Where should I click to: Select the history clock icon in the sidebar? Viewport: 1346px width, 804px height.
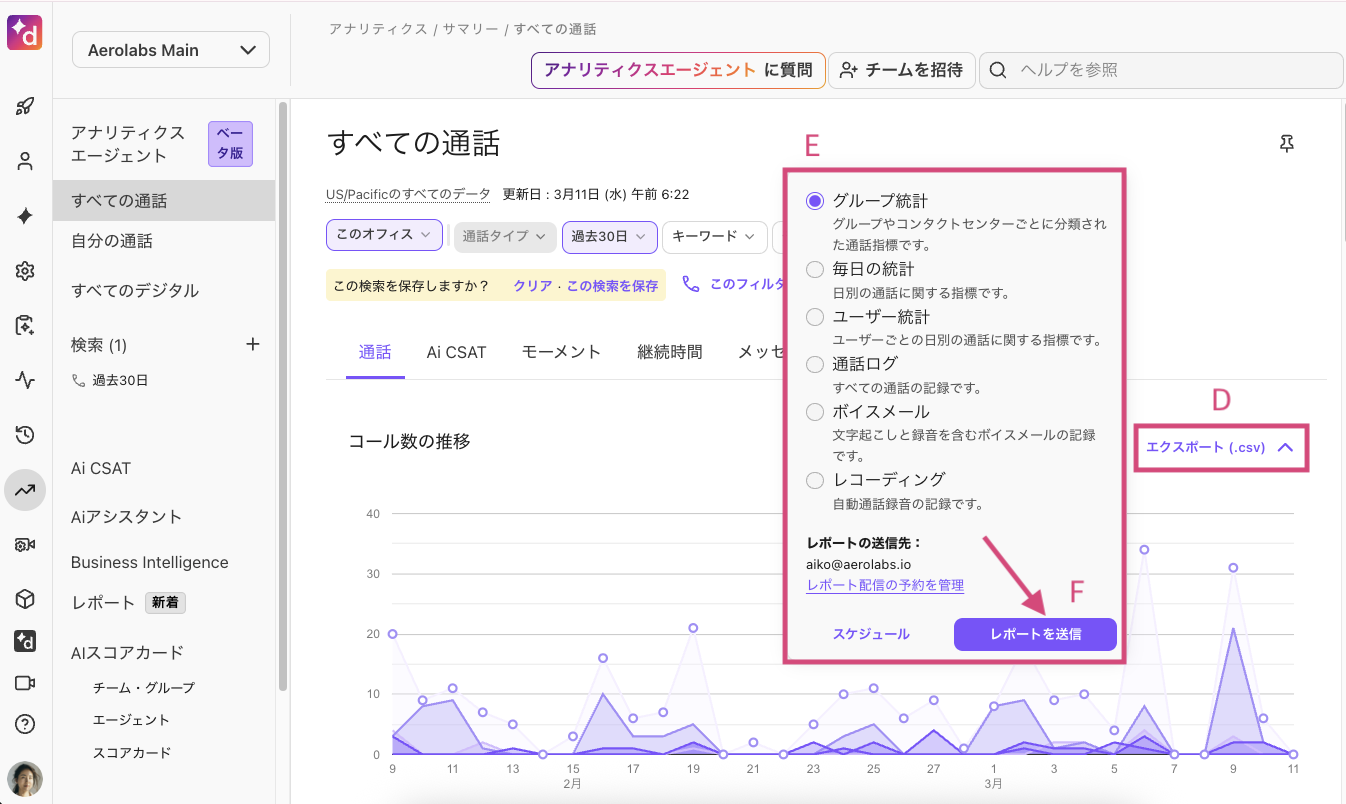[x=25, y=434]
